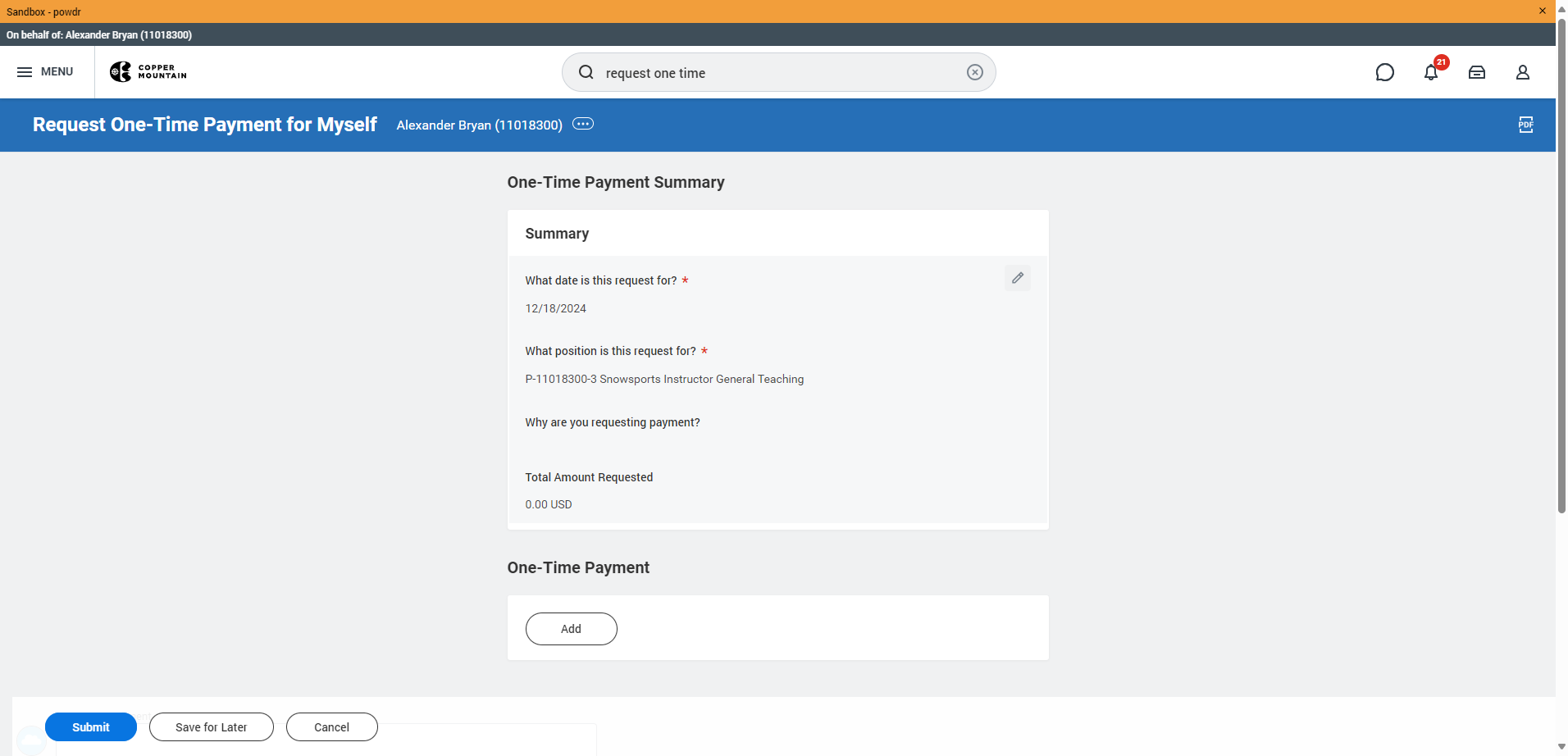Click the search magnifier icon

click(586, 72)
